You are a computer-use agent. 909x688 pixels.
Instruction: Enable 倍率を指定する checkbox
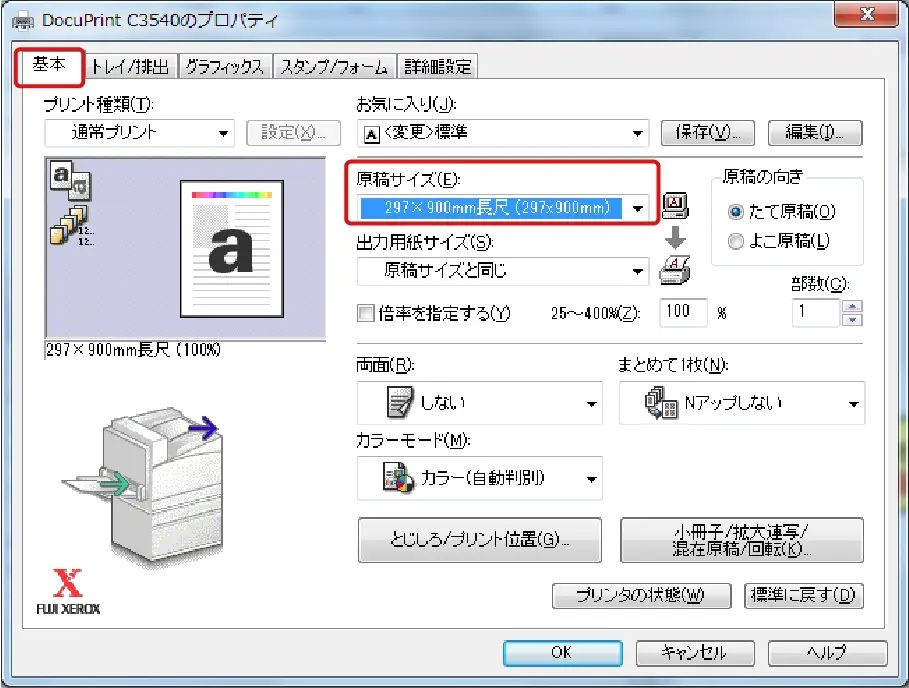(366, 314)
